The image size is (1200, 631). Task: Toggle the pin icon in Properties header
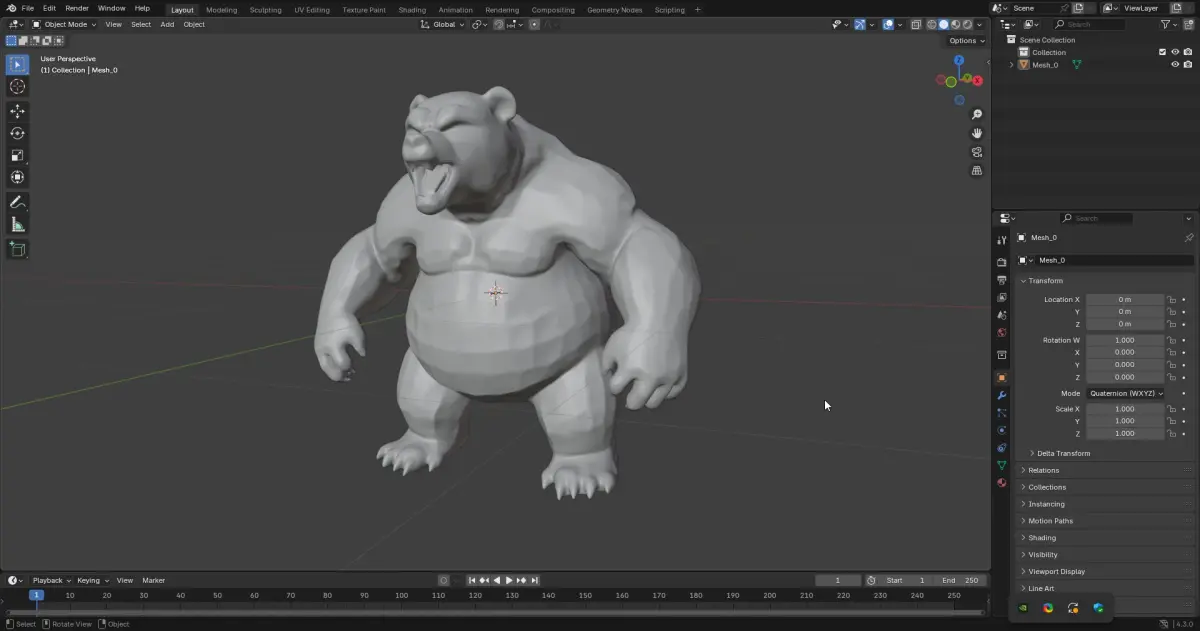click(1188, 238)
